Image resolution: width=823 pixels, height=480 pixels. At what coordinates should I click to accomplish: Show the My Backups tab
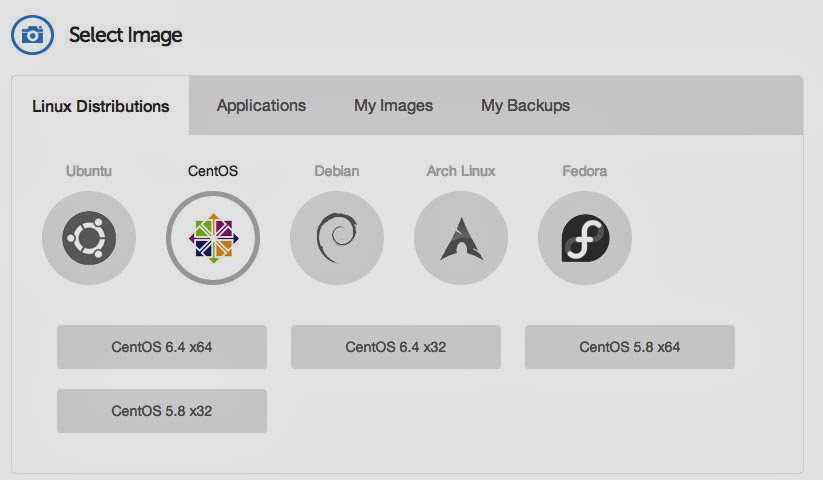525,105
